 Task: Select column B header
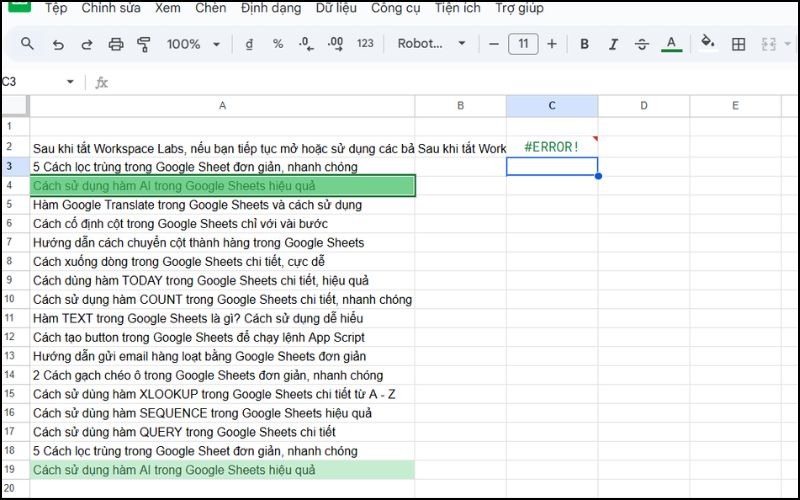point(460,106)
